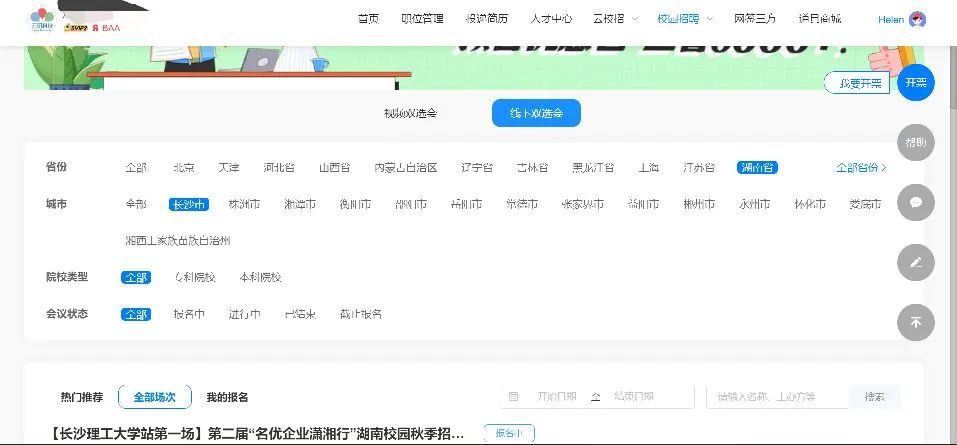
Task: Click the back-to-top arrow icon
Action: 915,322
